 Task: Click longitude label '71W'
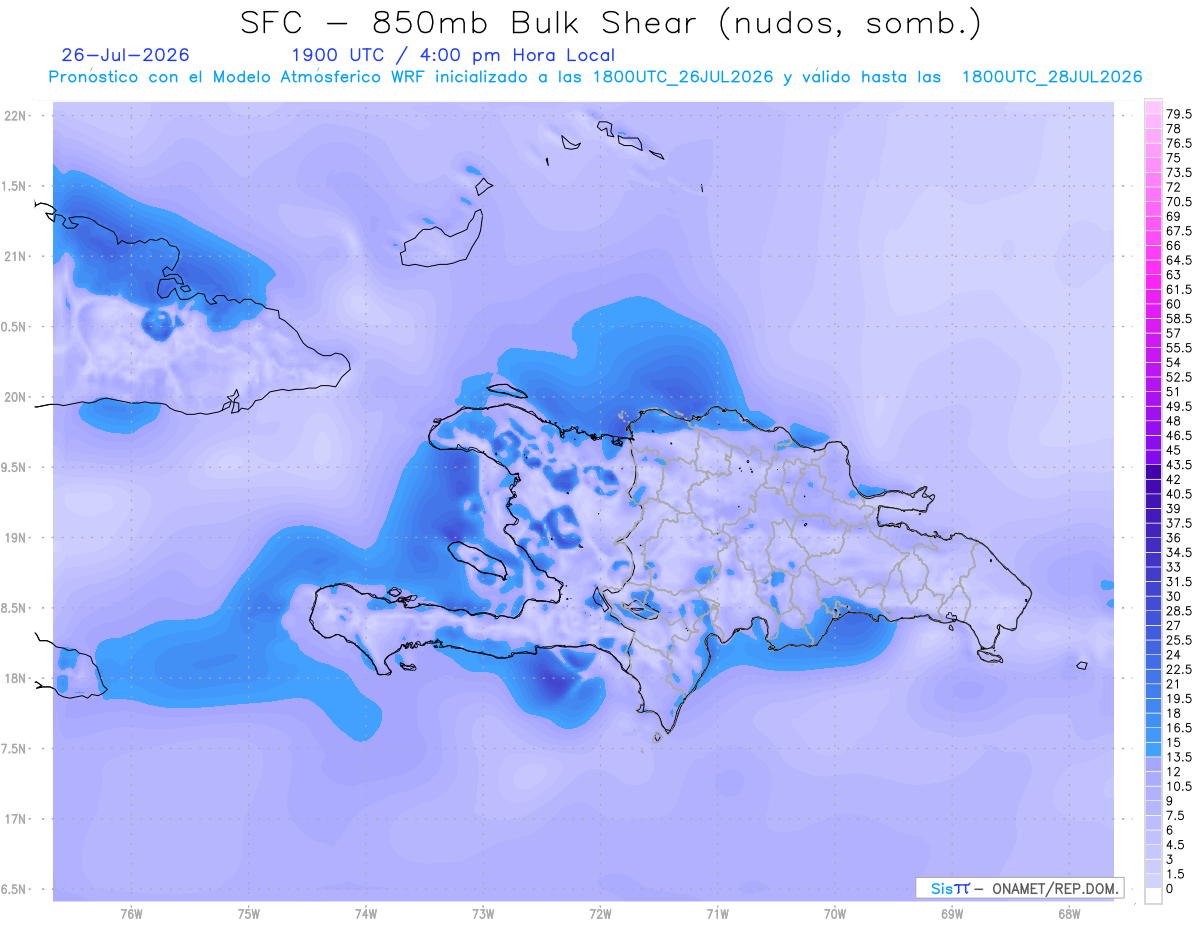[x=718, y=914]
